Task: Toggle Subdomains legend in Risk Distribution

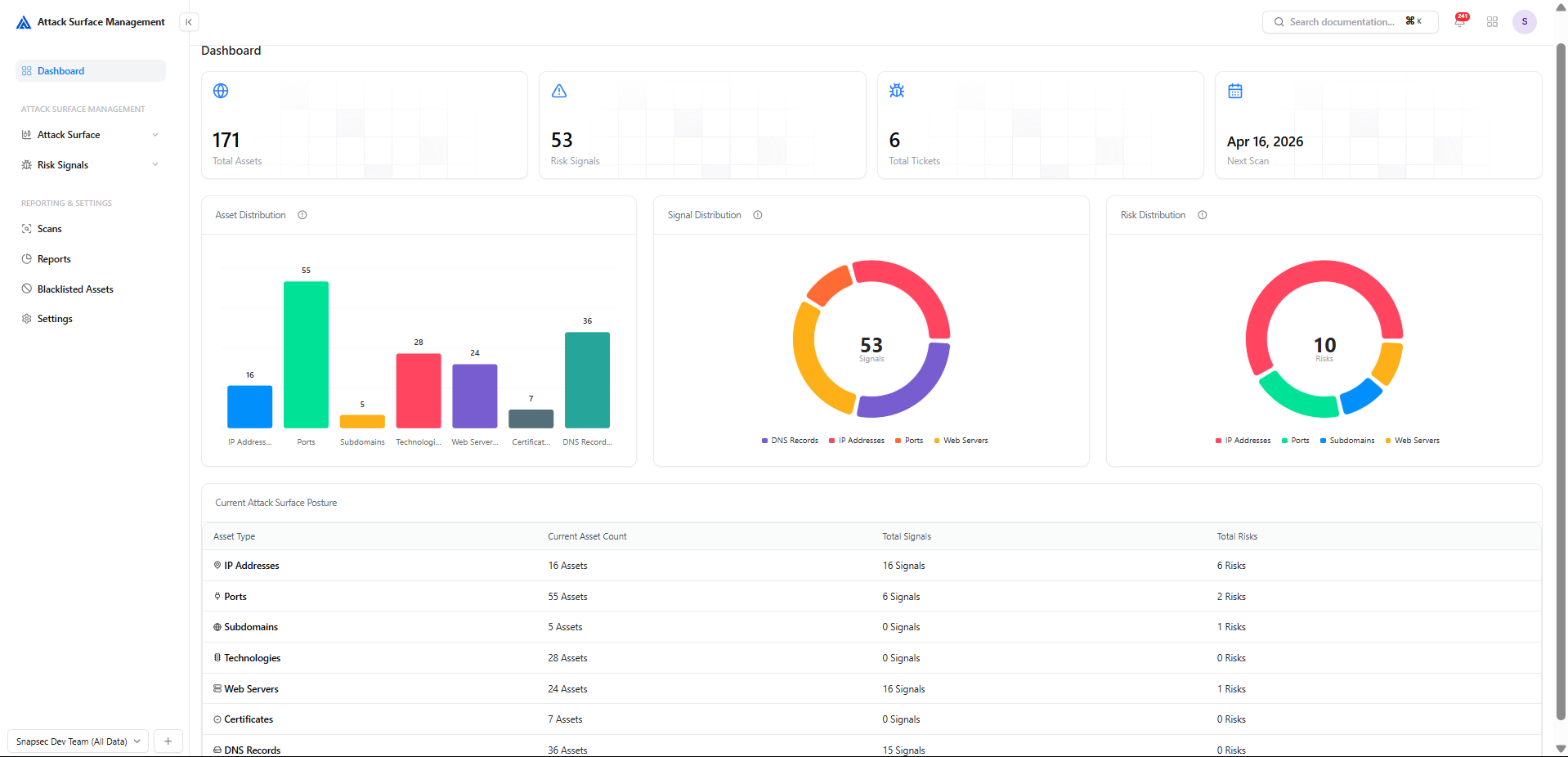Action: [x=1347, y=441]
